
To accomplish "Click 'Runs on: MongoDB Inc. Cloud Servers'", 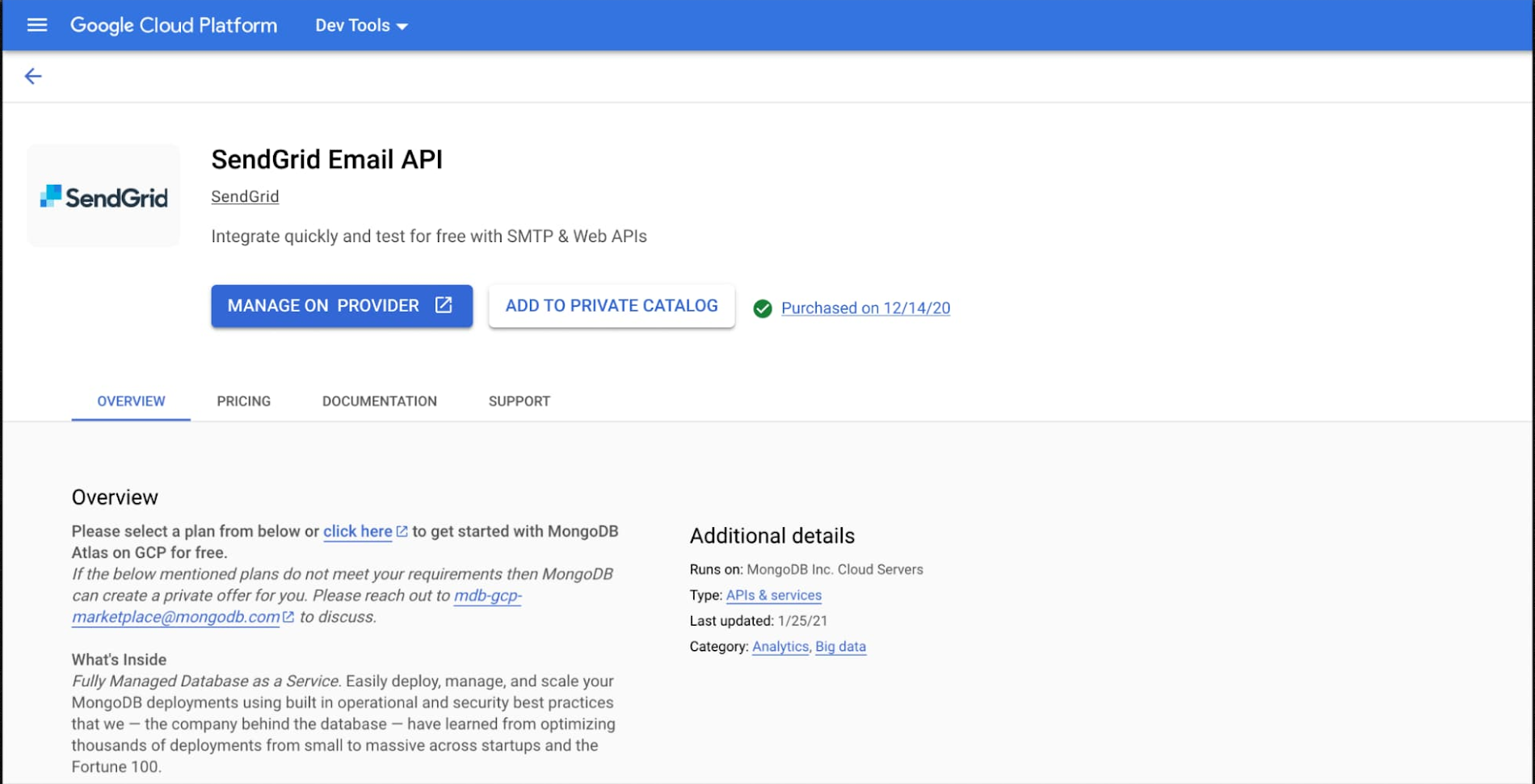I will (806, 569).
